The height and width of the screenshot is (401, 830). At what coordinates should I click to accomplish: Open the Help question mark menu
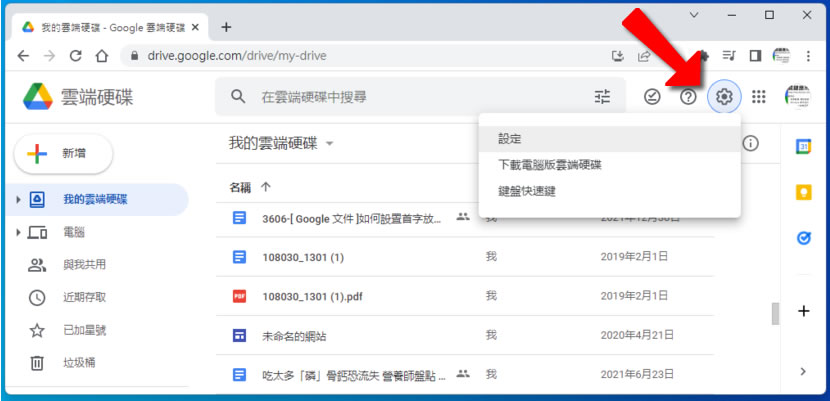688,97
